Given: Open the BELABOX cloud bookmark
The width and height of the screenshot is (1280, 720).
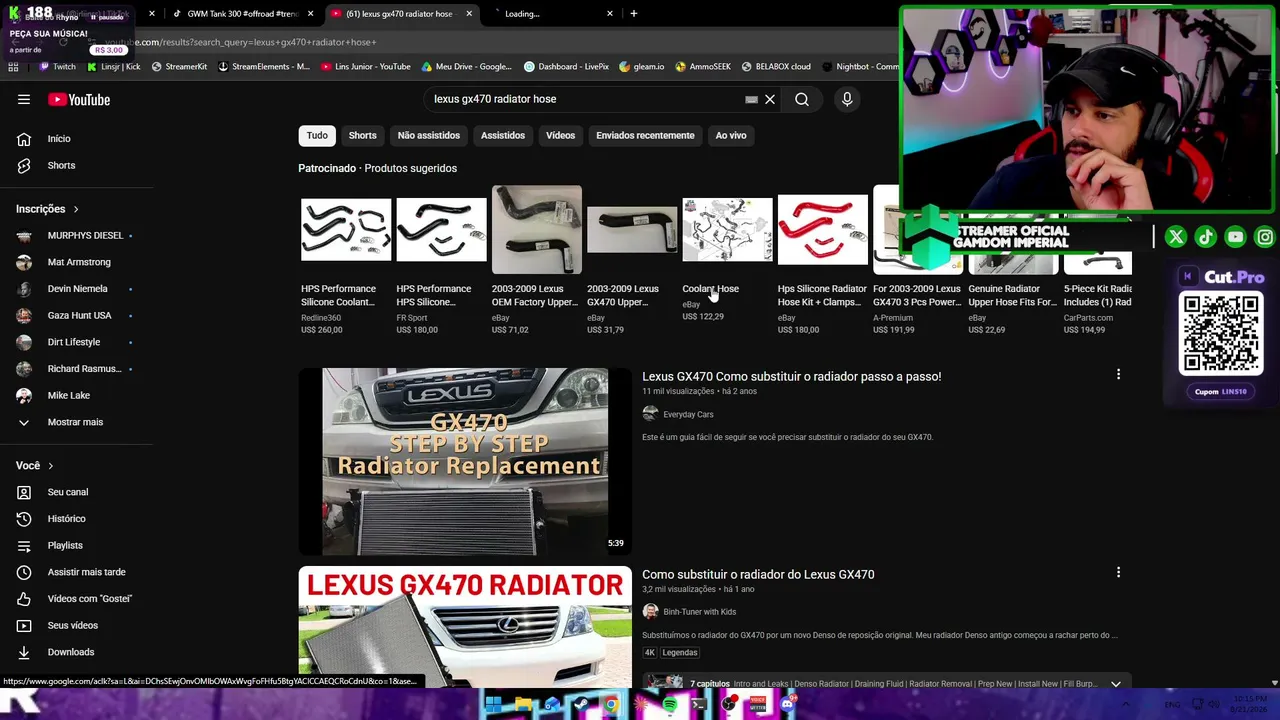Looking at the screenshot, I should pyautogui.click(x=776, y=67).
